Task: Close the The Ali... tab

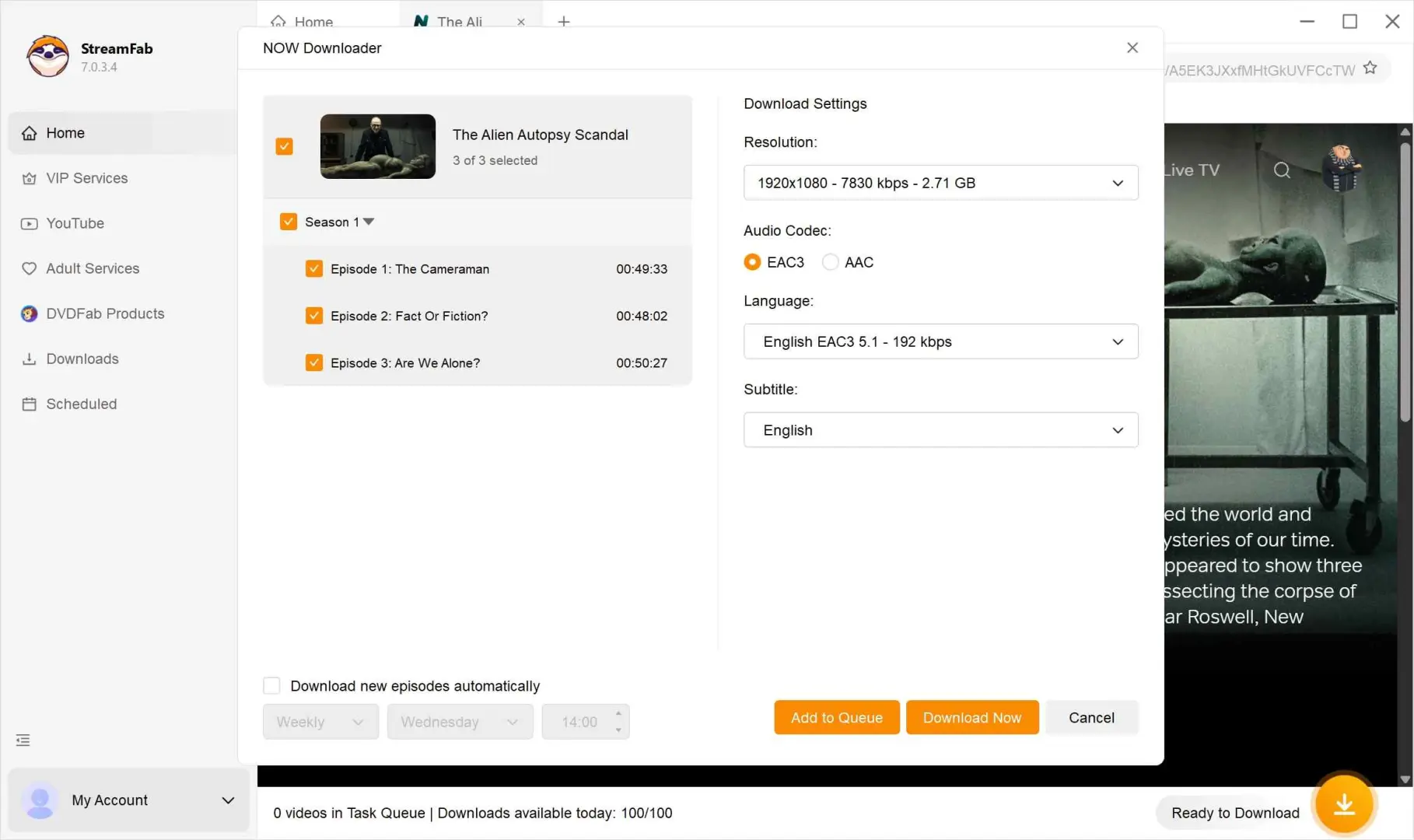Action: (521, 22)
